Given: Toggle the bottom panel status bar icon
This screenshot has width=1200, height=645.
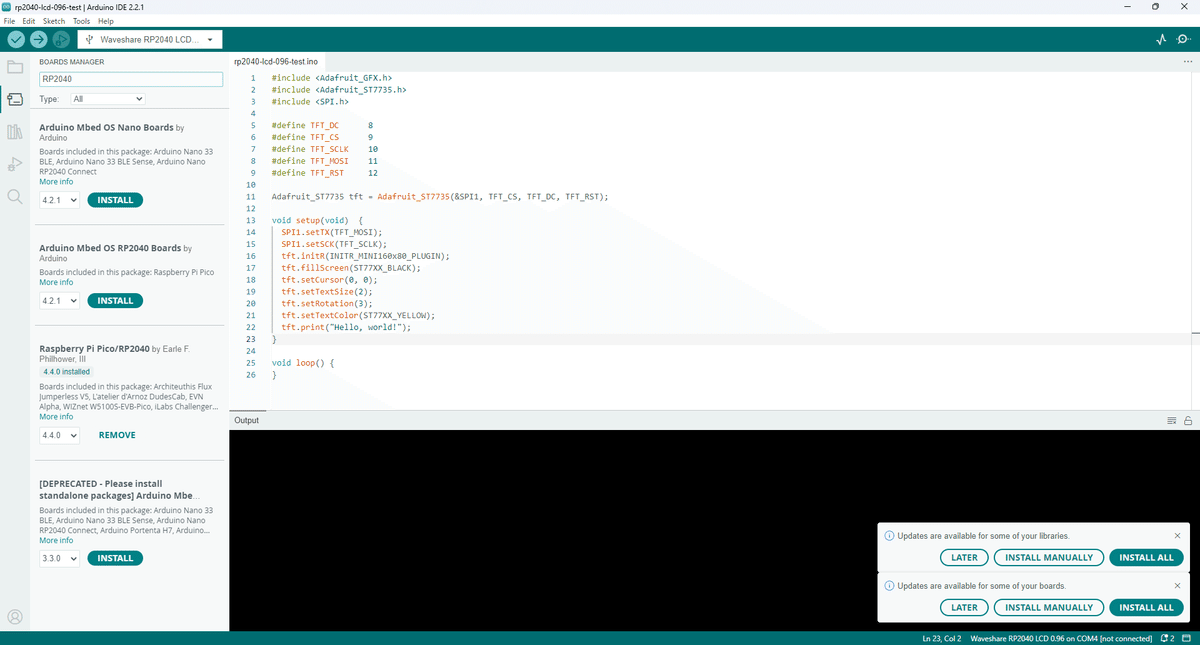Looking at the screenshot, I should pyautogui.click(x=1186, y=638).
